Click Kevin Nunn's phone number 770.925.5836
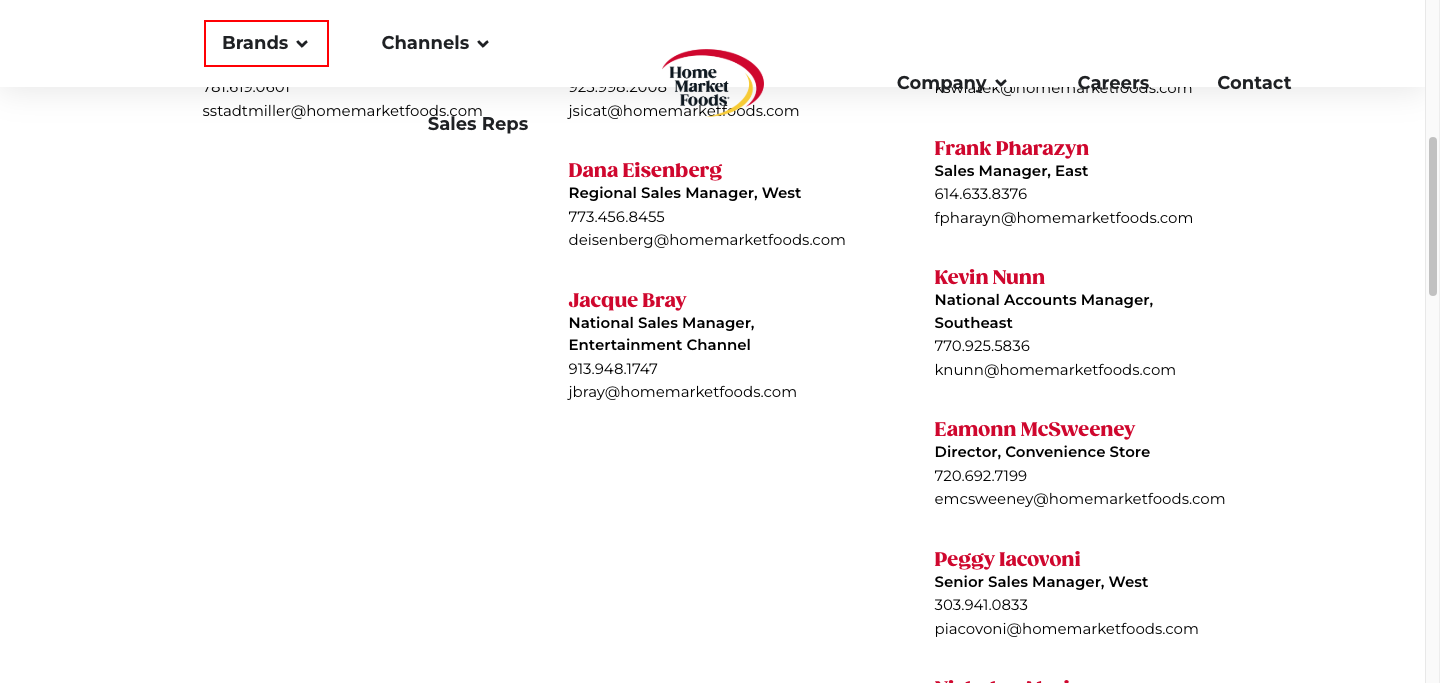 [981, 346]
